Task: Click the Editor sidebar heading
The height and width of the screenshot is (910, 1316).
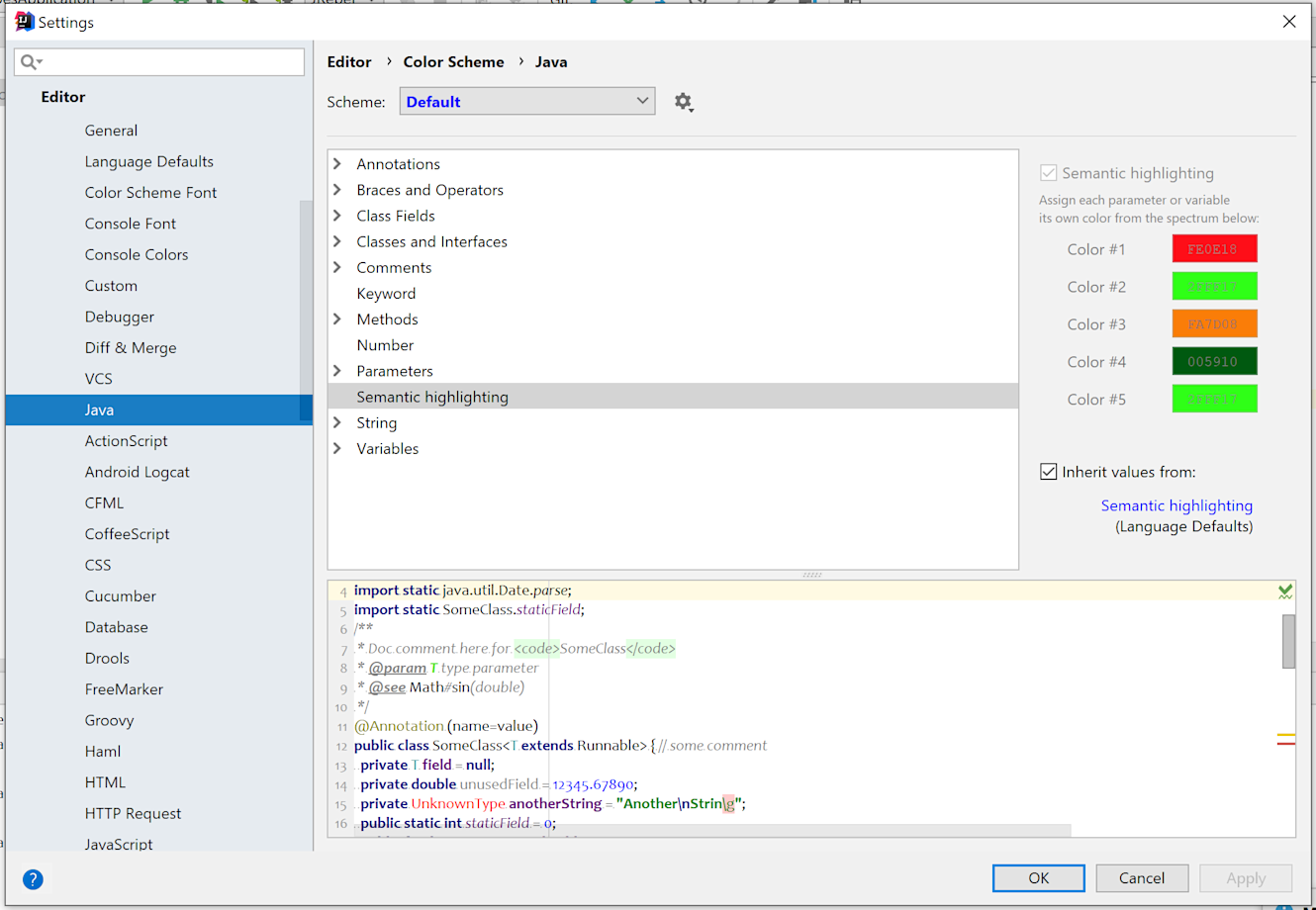Action: (63, 97)
